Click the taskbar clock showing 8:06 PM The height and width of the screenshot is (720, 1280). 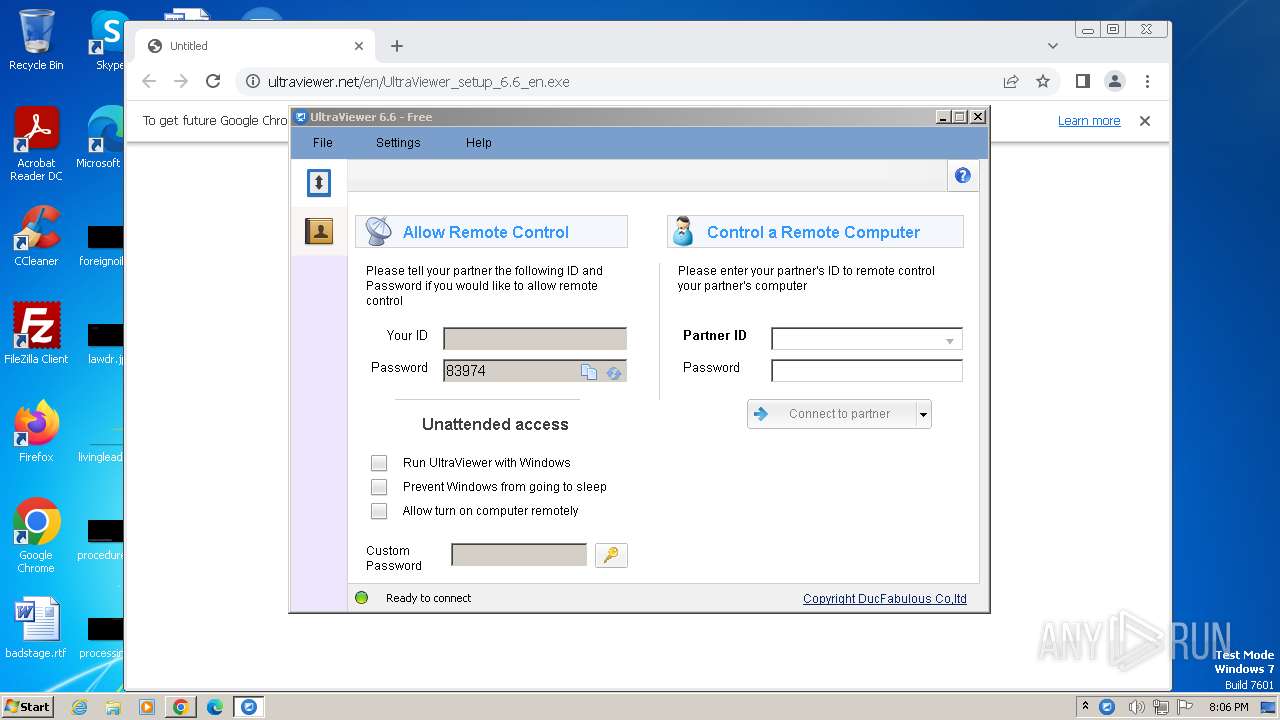(x=1228, y=707)
